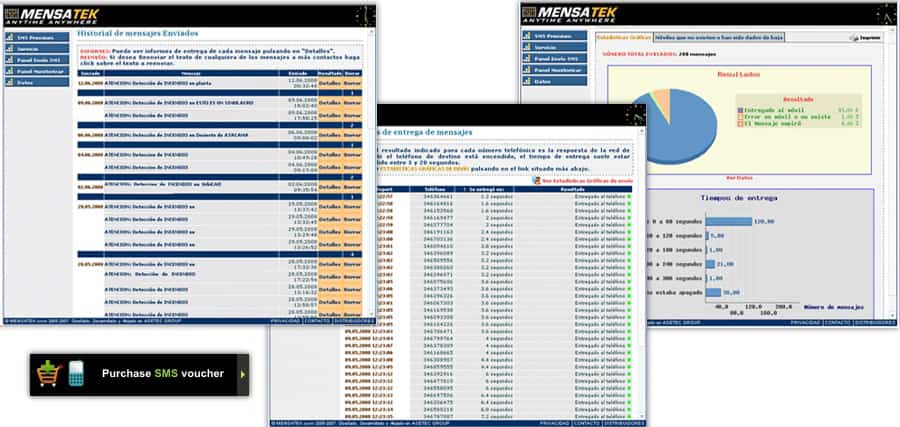Open Detalles for the 06.06.2008 message
The width and height of the screenshot is (900, 427).
[329, 135]
